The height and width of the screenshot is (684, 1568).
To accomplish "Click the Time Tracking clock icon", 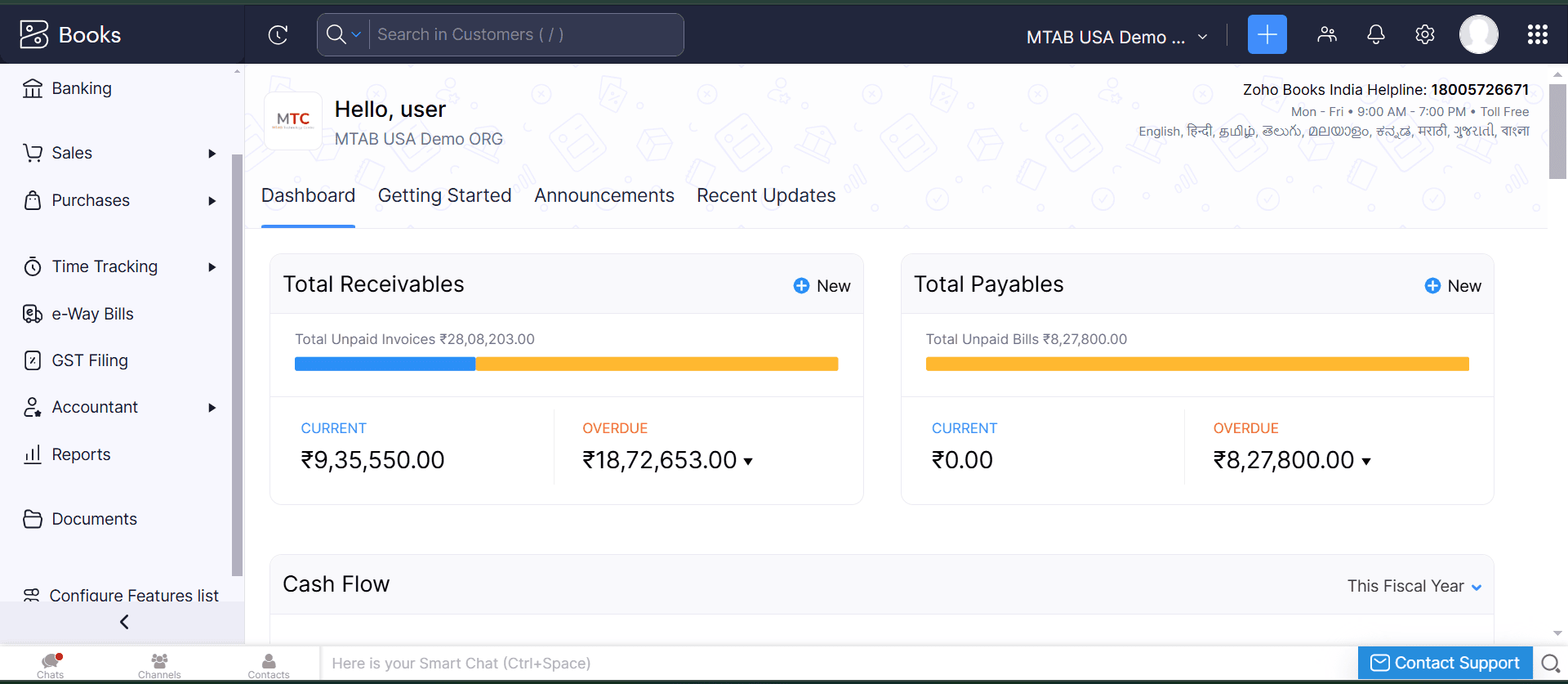I will 33,266.
